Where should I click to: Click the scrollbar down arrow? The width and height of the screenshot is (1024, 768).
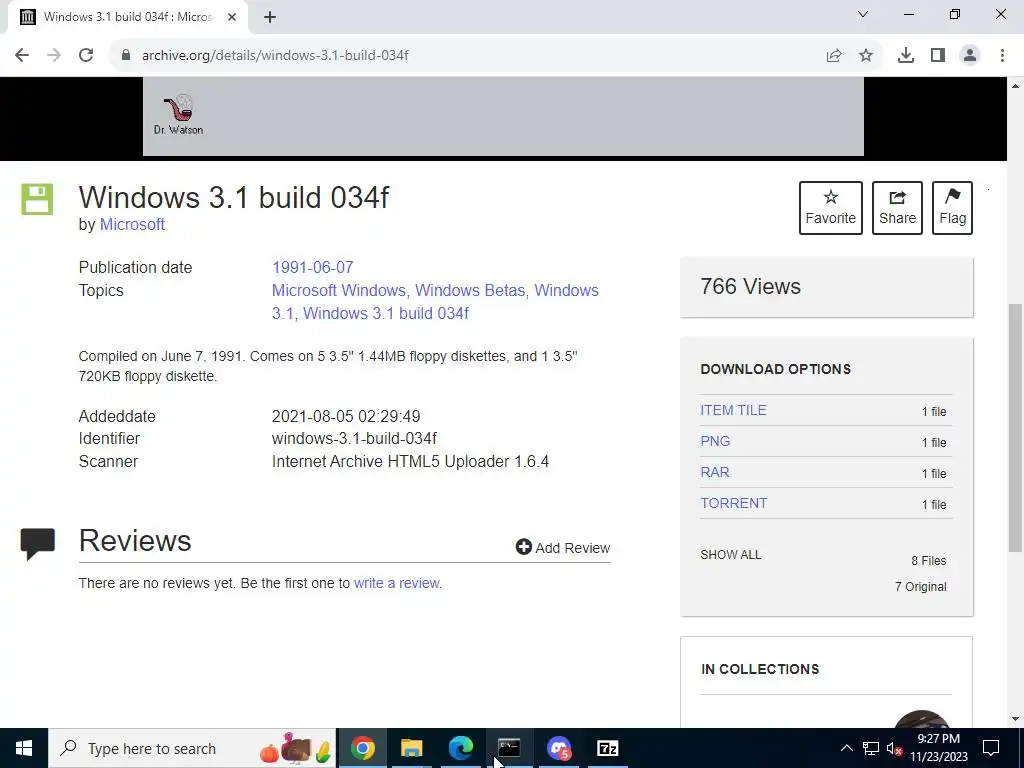coord(1016,720)
